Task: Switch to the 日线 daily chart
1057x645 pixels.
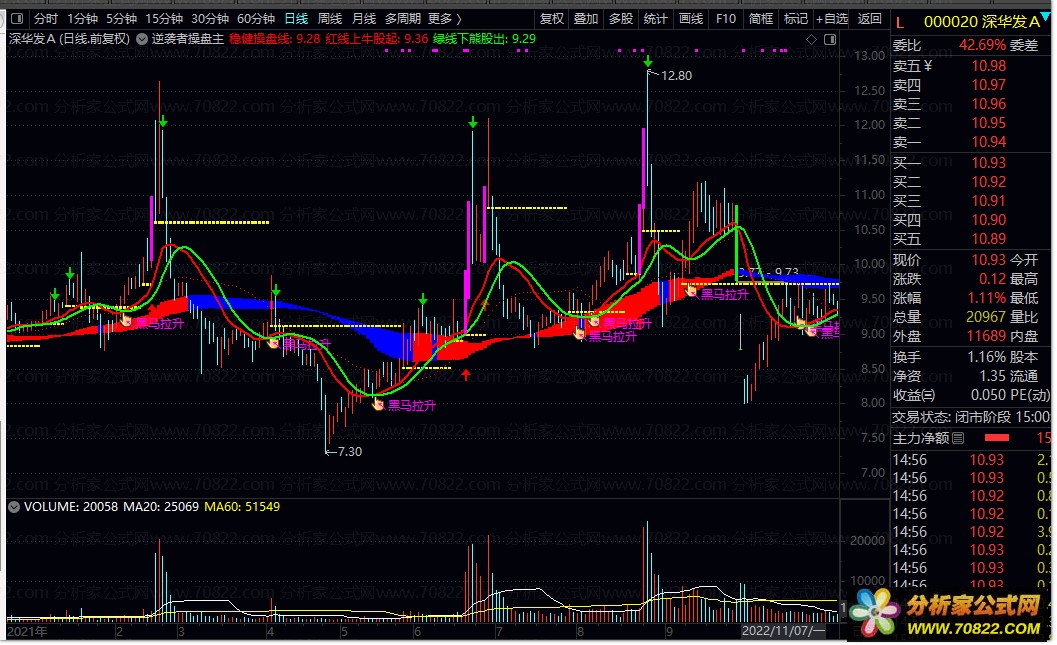Action: click(x=296, y=19)
